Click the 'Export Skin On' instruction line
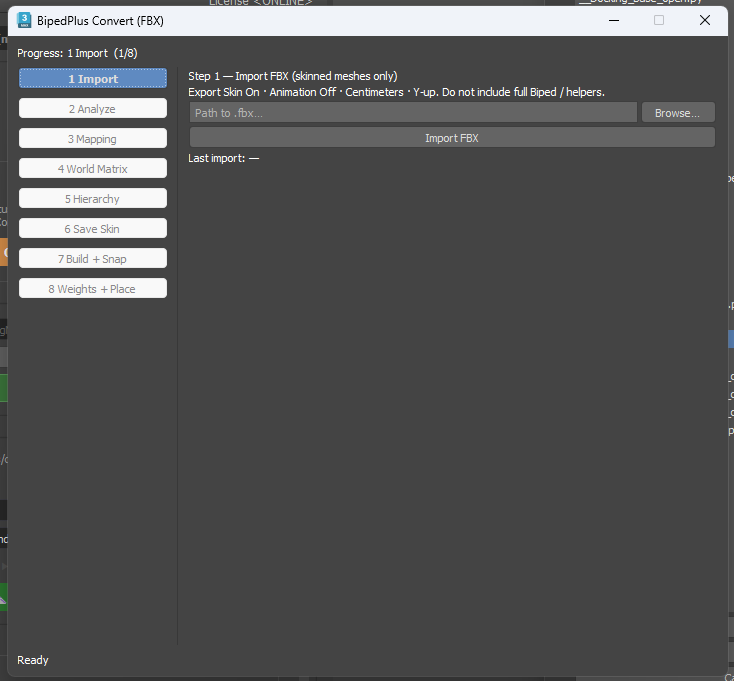This screenshot has height=681, width=734. 396,92
